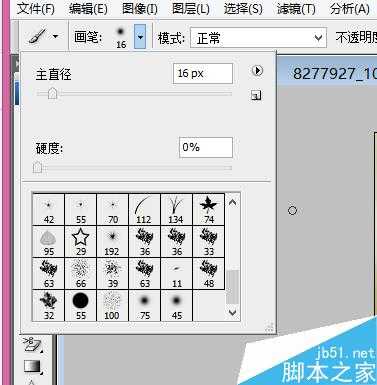Click brush list scroll up arrow
This screenshot has height=385, width=377.
click(233, 202)
